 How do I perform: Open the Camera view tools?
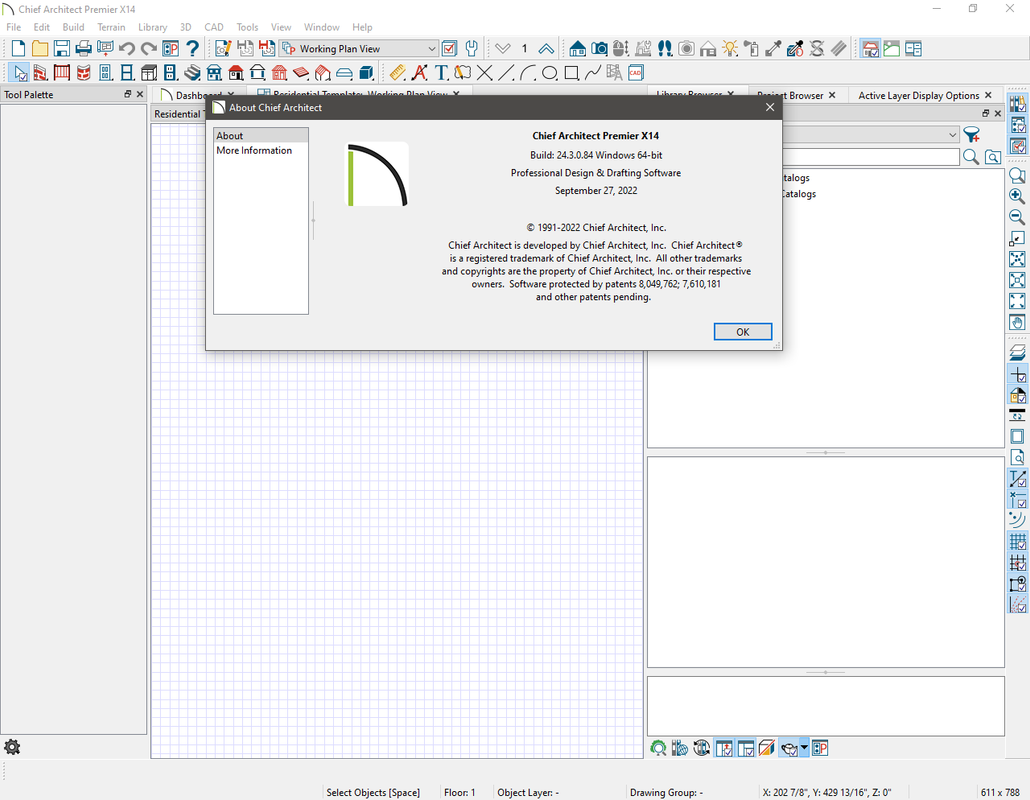pos(599,49)
